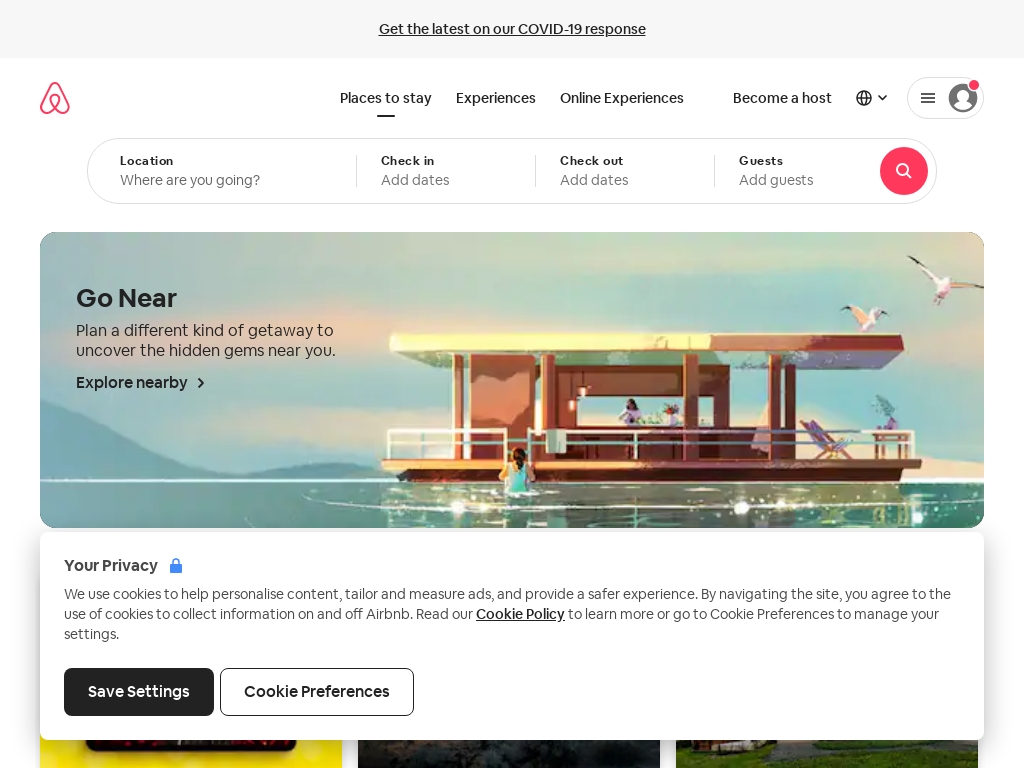
Task: Click the user profile avatar icon
Action: click(963, 98)
